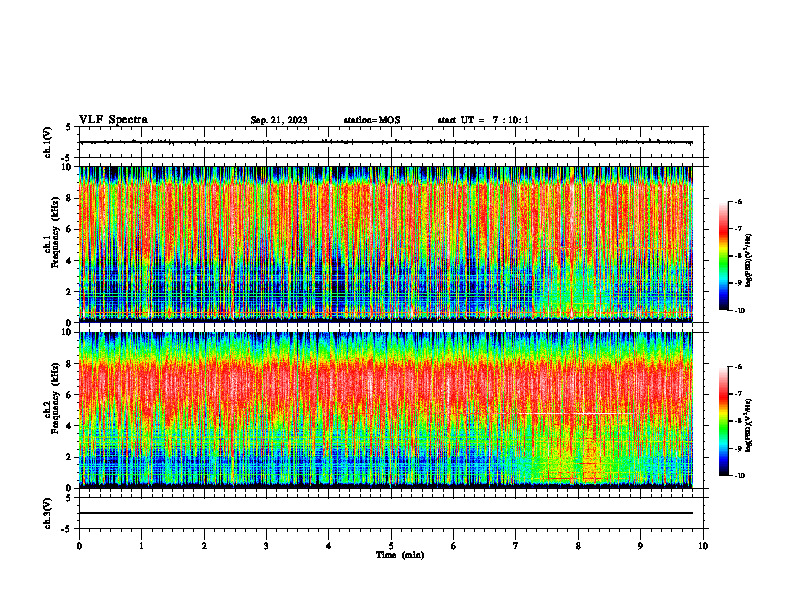Click the "10" frequency tick of ch.1 spectrogram
792x612 pixels.
tap(68, 167)
